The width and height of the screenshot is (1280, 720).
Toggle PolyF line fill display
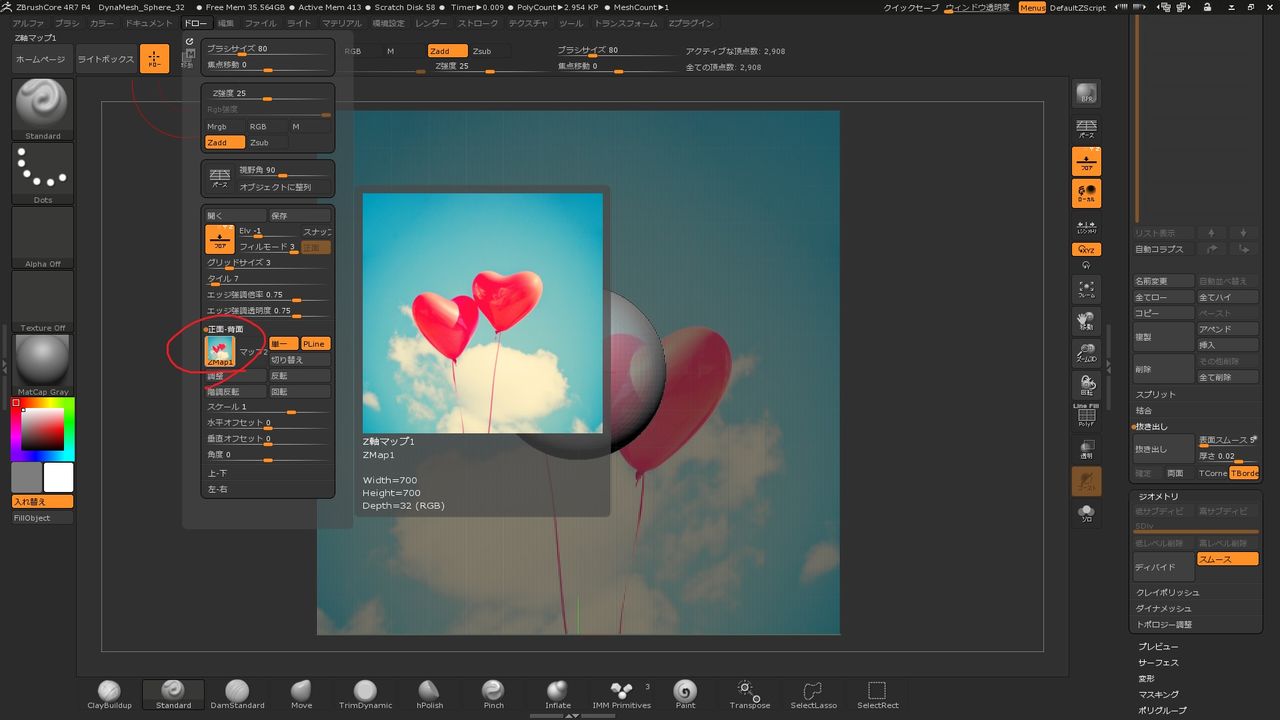(1086, 417)
